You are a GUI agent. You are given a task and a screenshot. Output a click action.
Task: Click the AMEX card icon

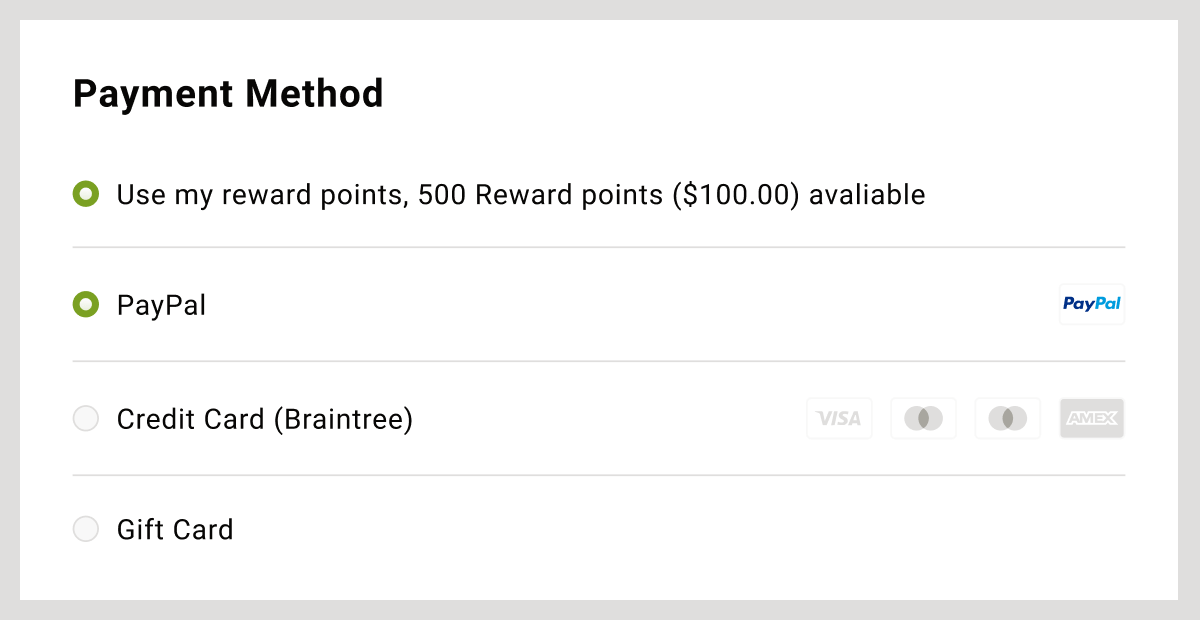point(1092,418)
